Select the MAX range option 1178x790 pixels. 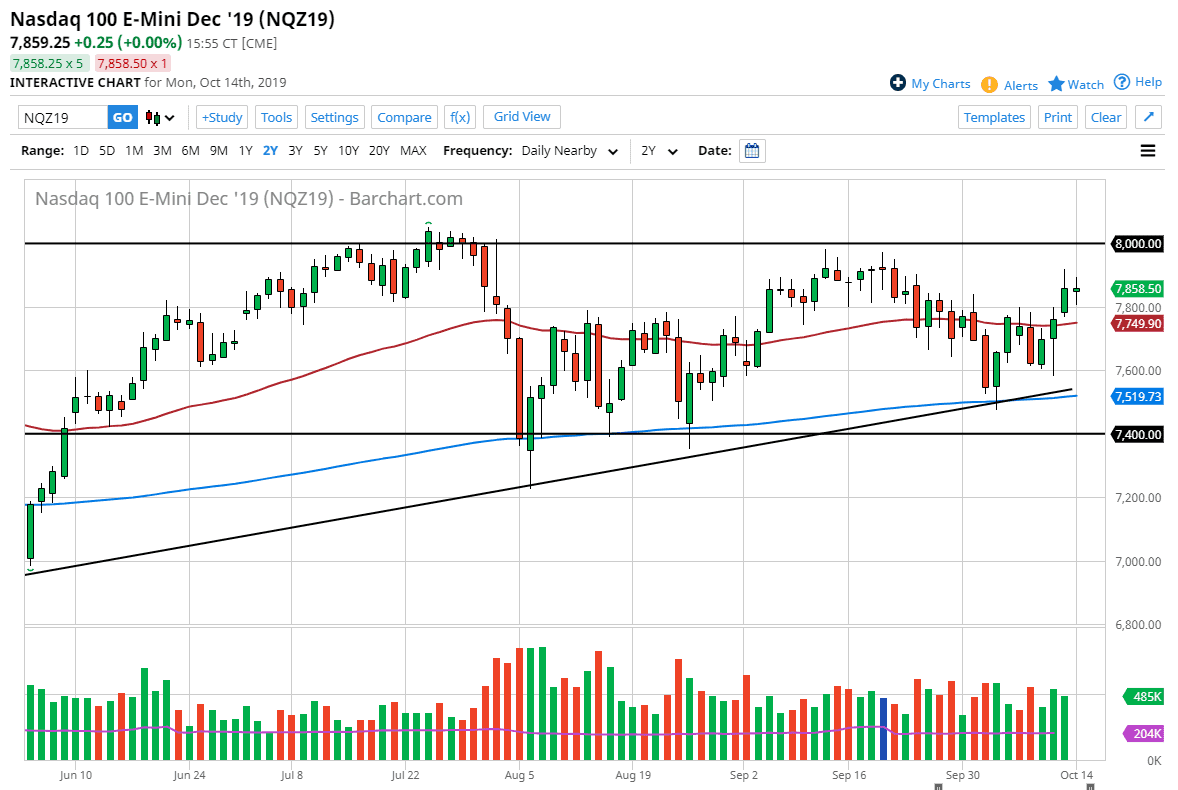point(413,150)
